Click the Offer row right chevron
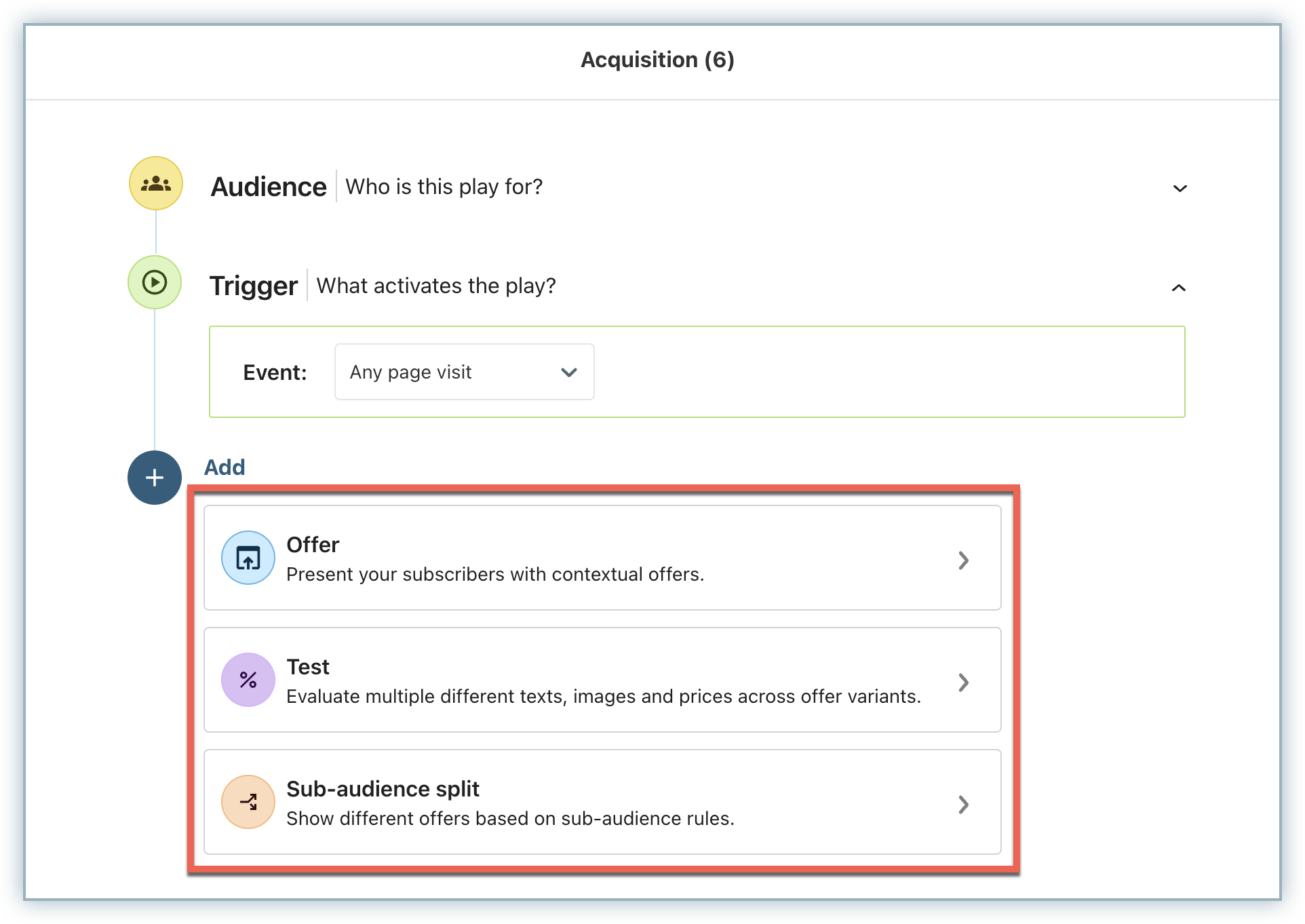This screenshot has width=1305, height=924. click(963, 560)
